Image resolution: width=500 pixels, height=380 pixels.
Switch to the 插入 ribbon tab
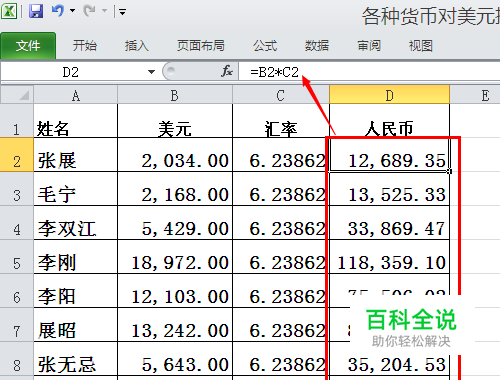[137, 46]
